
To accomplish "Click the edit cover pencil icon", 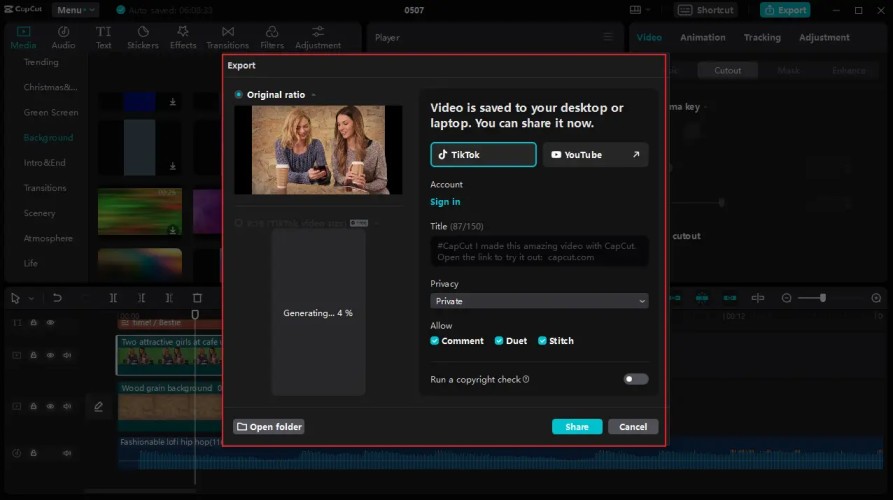I will pyautogui.click(x=99, y=406).
